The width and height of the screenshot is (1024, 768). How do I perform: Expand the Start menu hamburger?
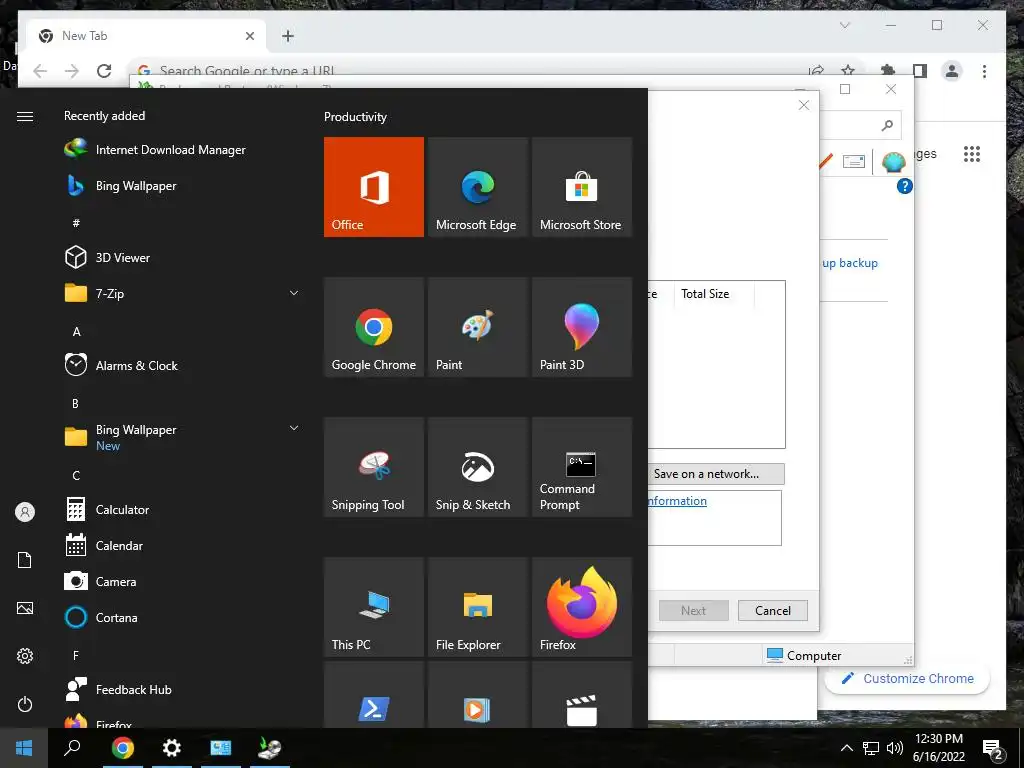coord(25,116)
